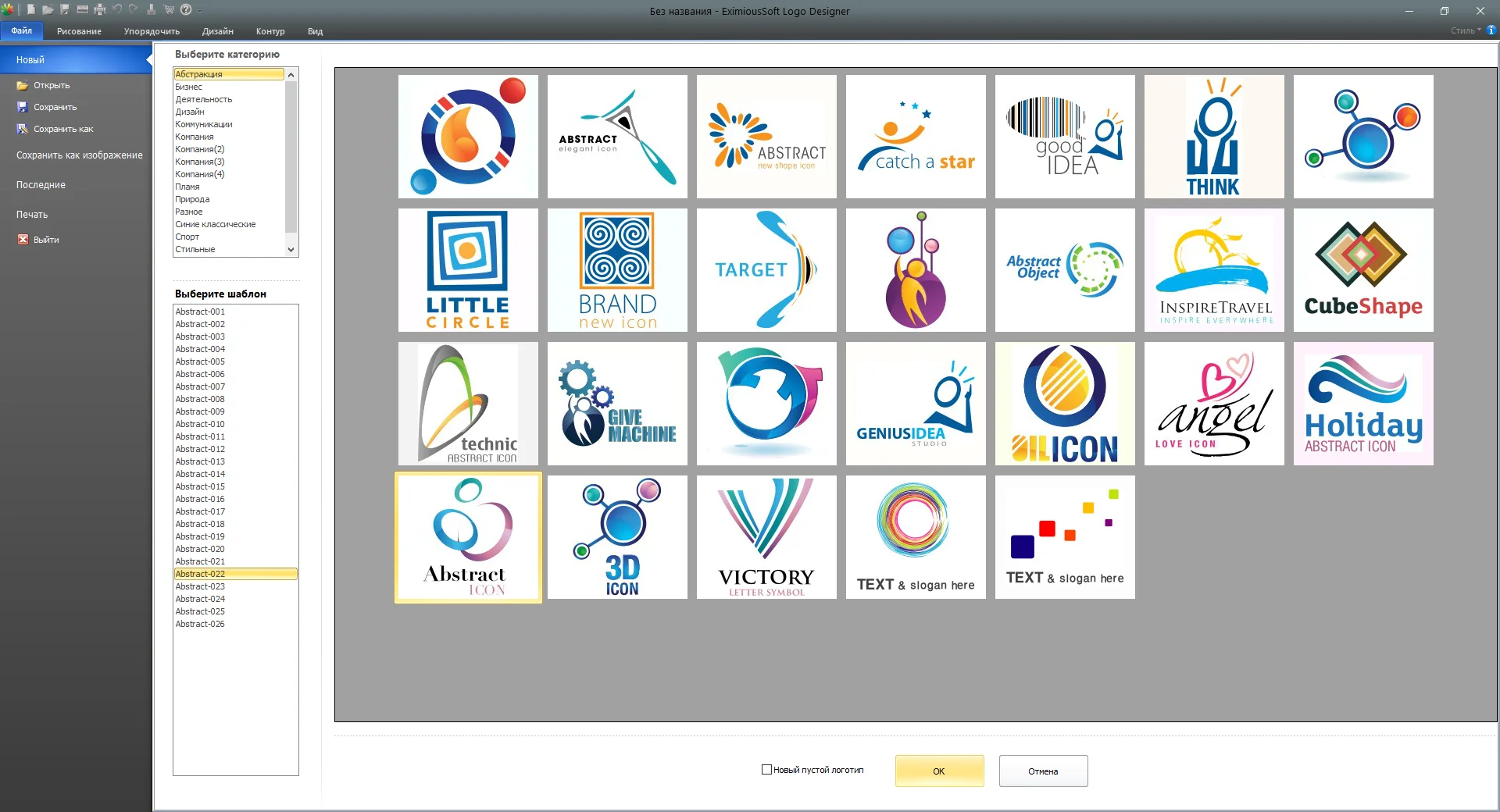Switch to the Дизайн ribbon tab
This screenshot has width=1500, height=812.
click(x=217, y=31)
